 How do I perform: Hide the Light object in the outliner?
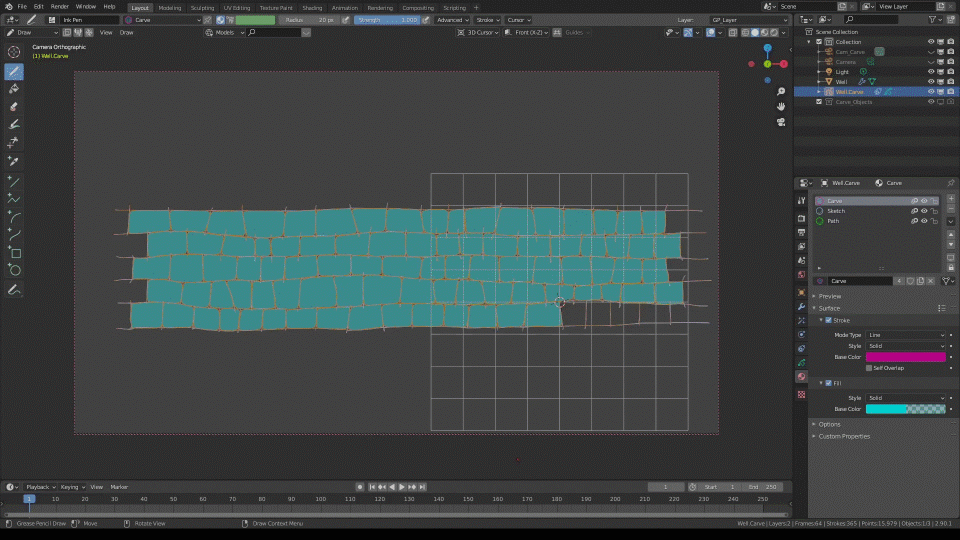tap(931, 72)
